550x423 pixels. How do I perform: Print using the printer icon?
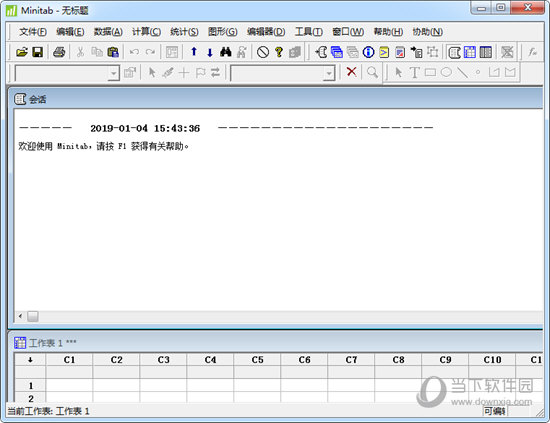59,52
